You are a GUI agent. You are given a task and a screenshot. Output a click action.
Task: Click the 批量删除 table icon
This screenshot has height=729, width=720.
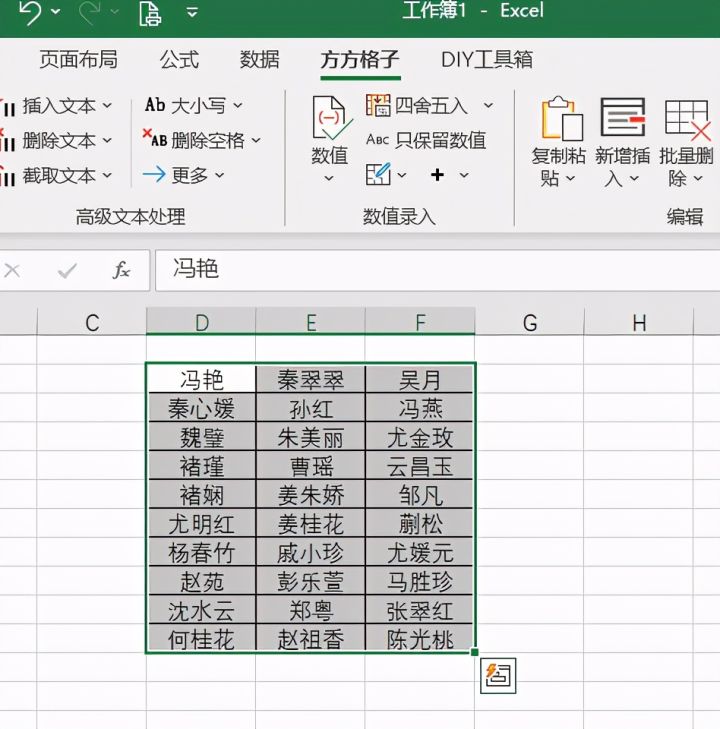click(687, 120)
